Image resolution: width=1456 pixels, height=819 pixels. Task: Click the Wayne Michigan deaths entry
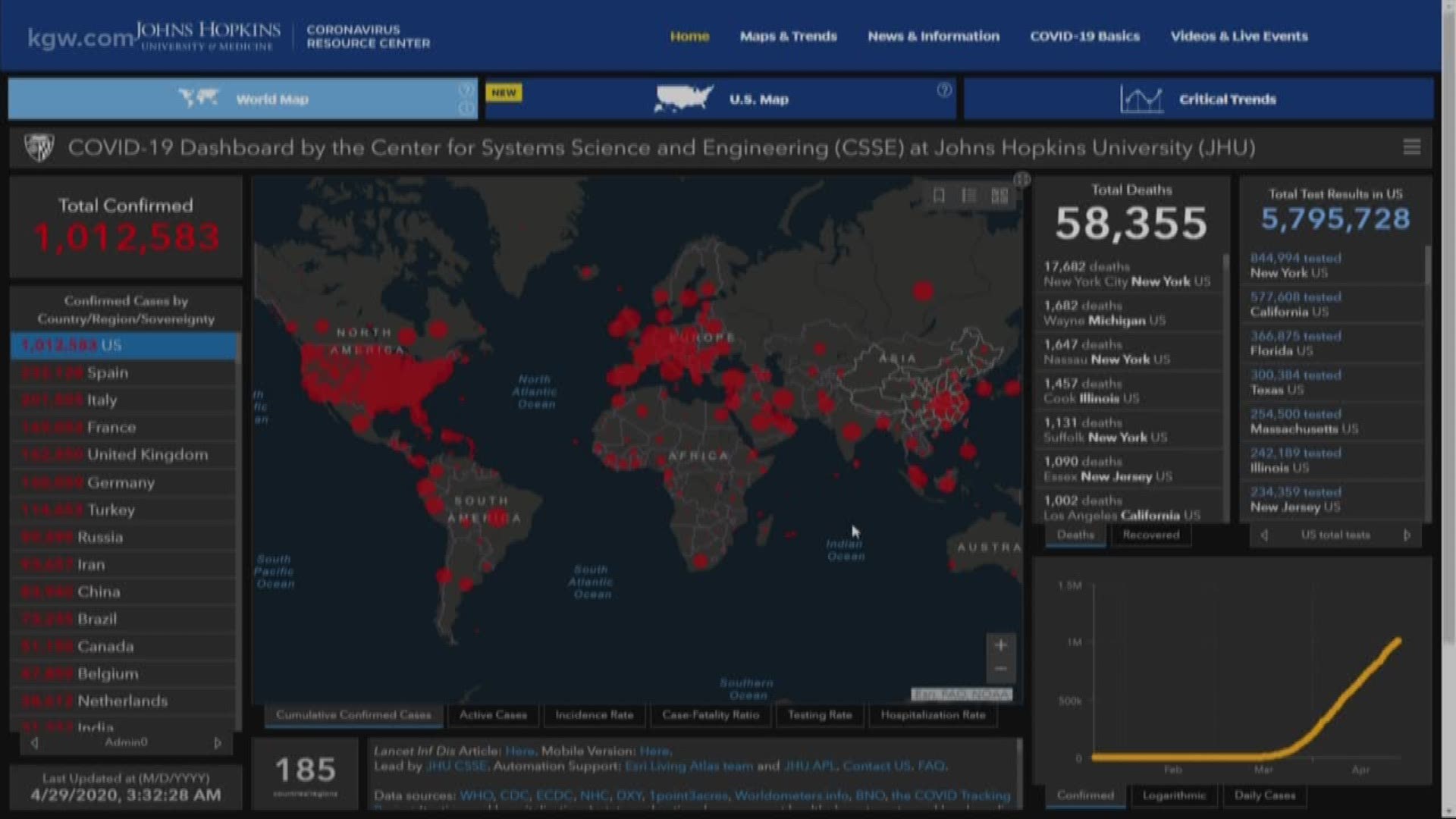tap(1128, 313)
